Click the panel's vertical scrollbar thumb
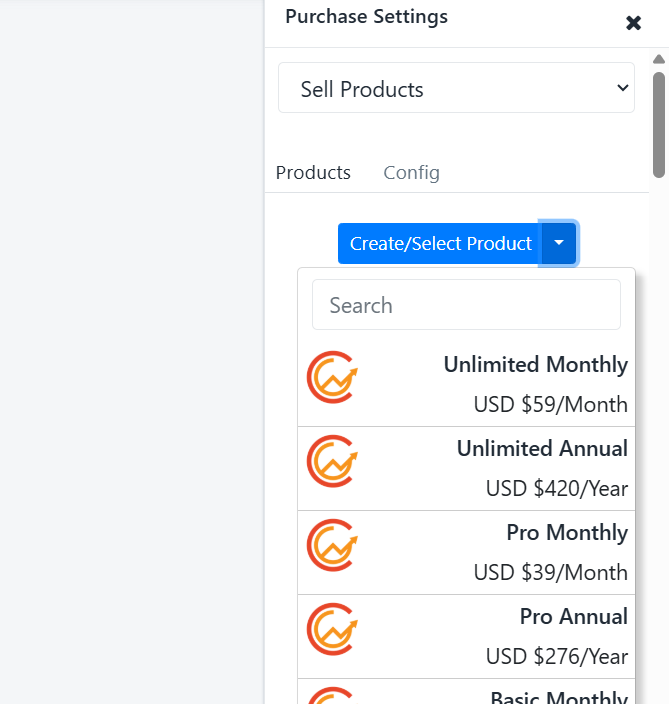Viewport: 669px width, 704px height. [659, 125]
